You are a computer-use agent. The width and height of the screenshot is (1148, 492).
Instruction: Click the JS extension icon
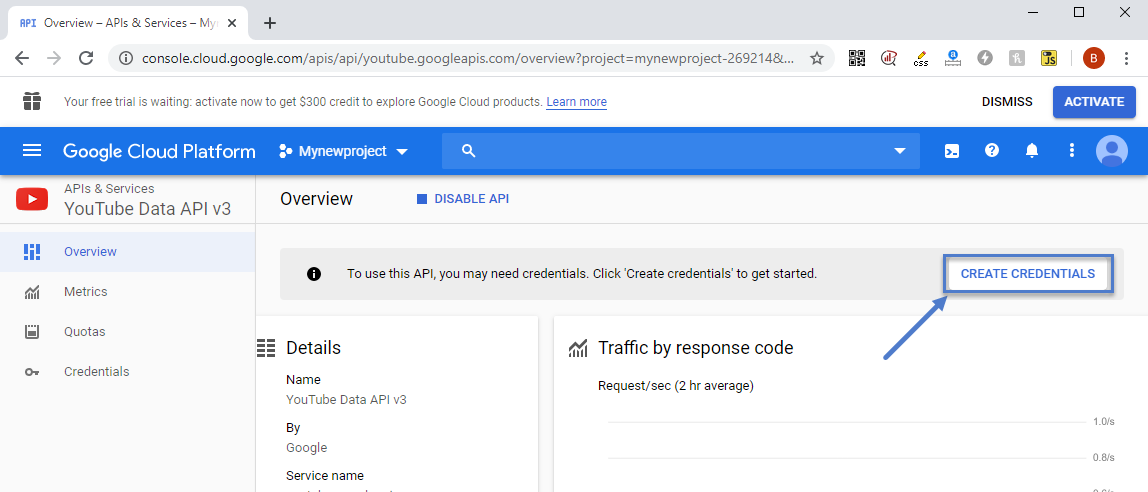tap(1048, 58)
